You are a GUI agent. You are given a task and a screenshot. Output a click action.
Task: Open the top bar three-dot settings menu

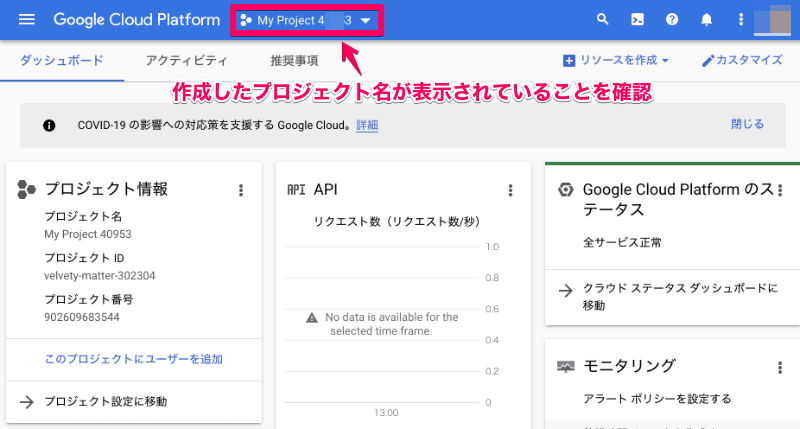point(740,20)
